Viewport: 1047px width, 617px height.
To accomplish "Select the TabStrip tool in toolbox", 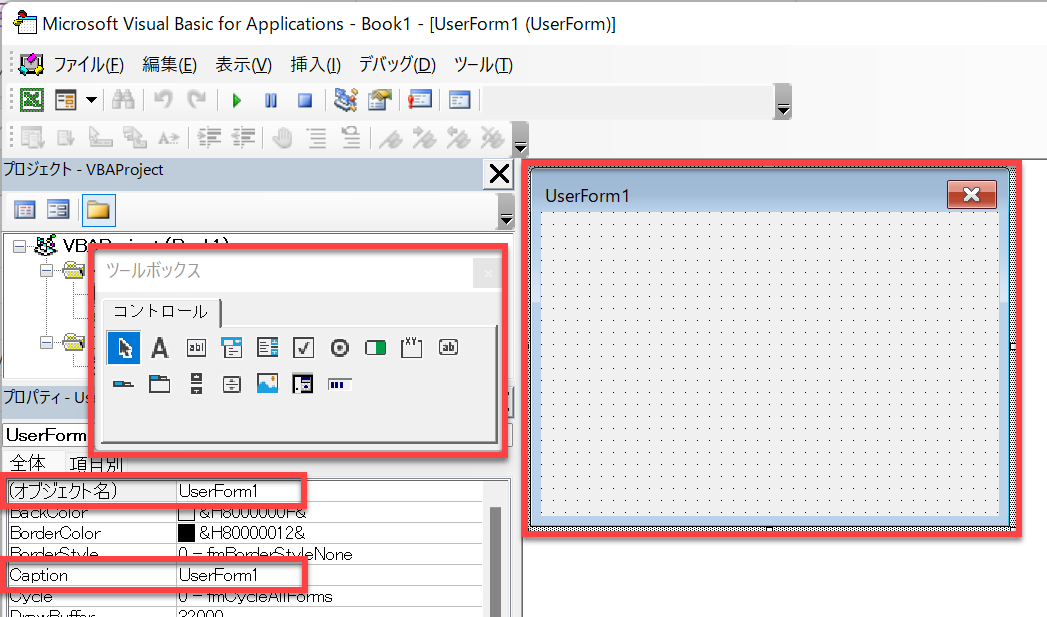I will [124, 385].
